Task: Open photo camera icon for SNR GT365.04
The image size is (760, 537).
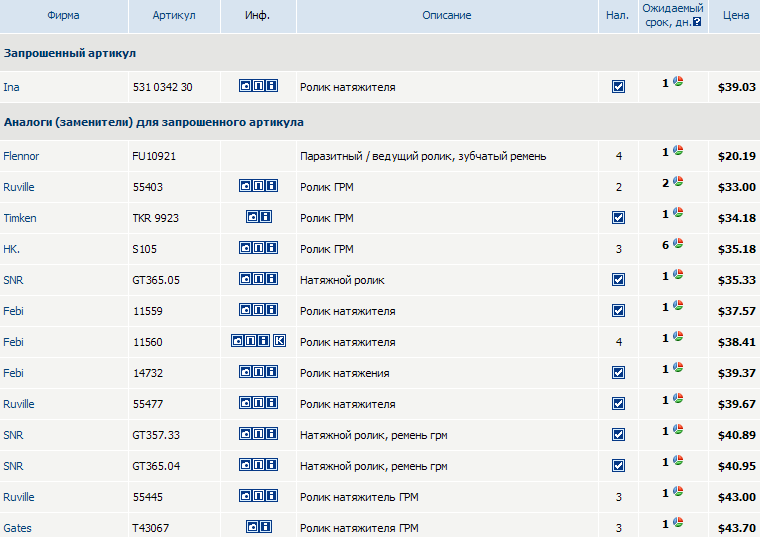Action: coord(246,465)
